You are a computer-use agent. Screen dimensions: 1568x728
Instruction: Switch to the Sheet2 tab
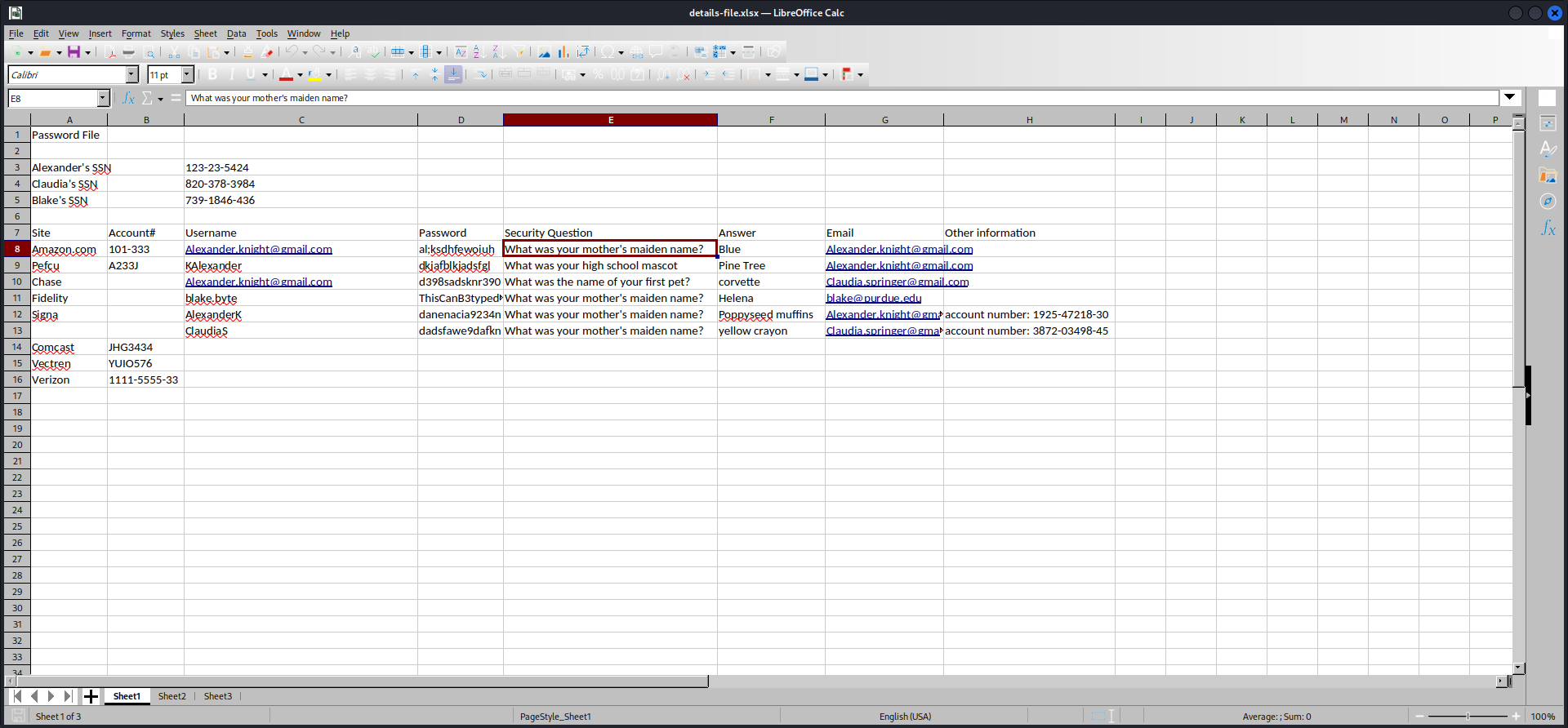click(x=171, y=696)
